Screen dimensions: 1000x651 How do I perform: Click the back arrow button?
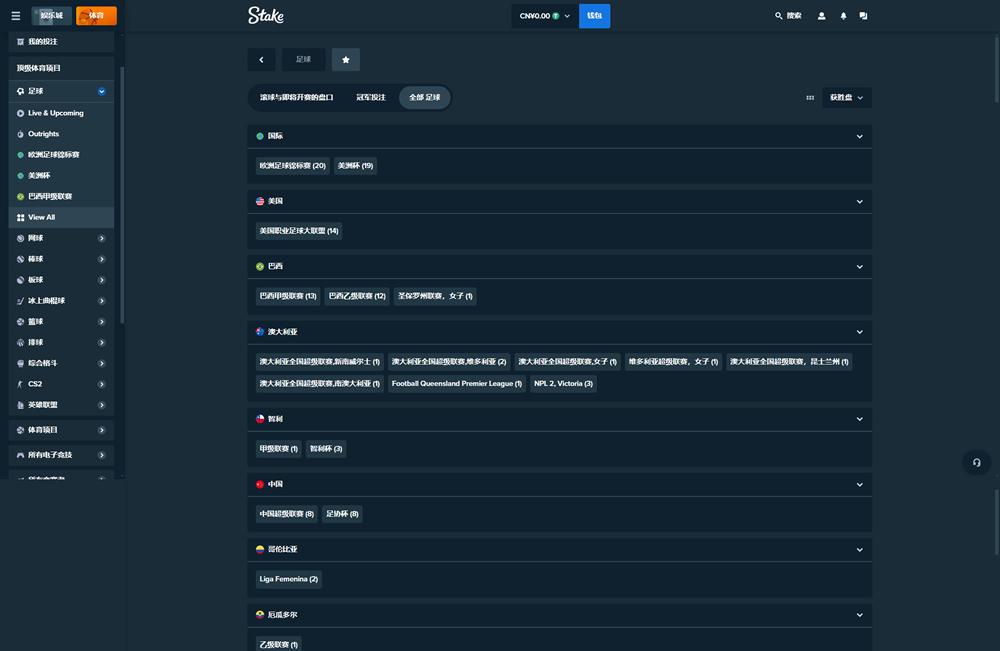tap(261, 59)
